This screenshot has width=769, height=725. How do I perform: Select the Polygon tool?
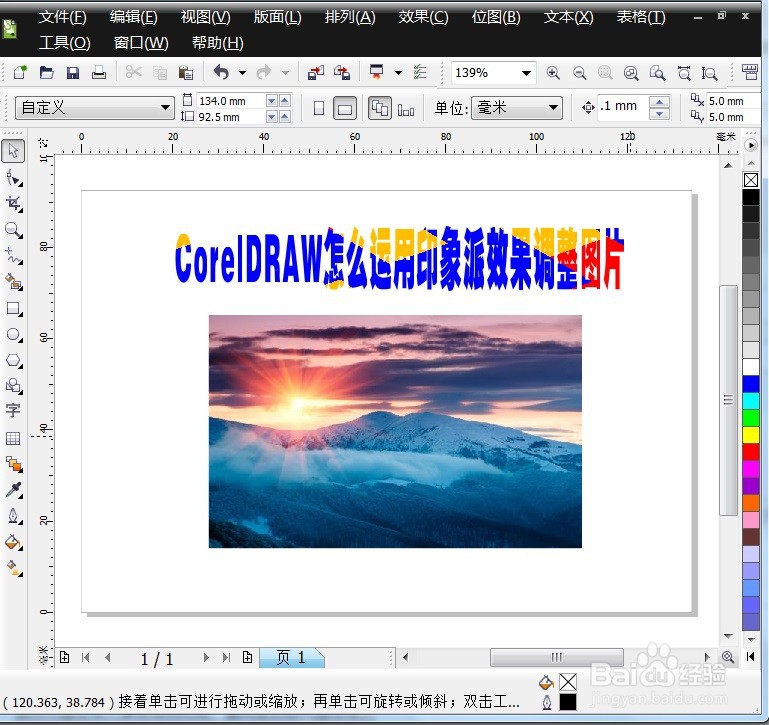(14, 361)
